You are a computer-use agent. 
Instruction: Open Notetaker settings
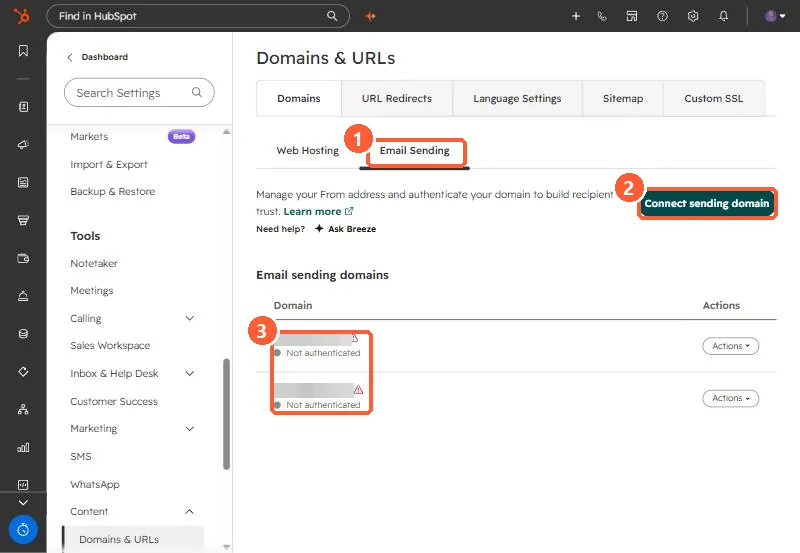coord(94,263)
